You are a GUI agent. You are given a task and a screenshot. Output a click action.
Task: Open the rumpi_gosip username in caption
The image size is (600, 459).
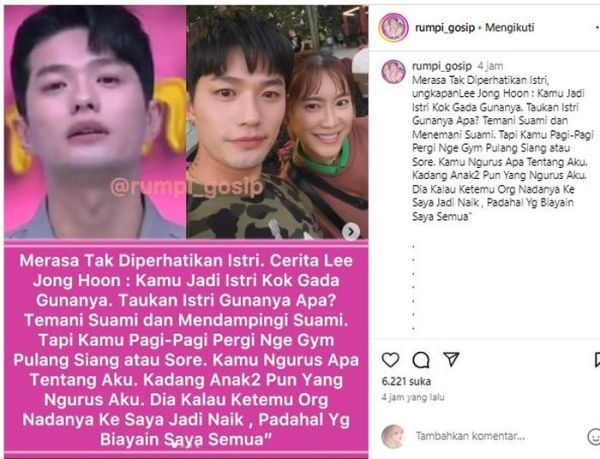coord(442,66)
